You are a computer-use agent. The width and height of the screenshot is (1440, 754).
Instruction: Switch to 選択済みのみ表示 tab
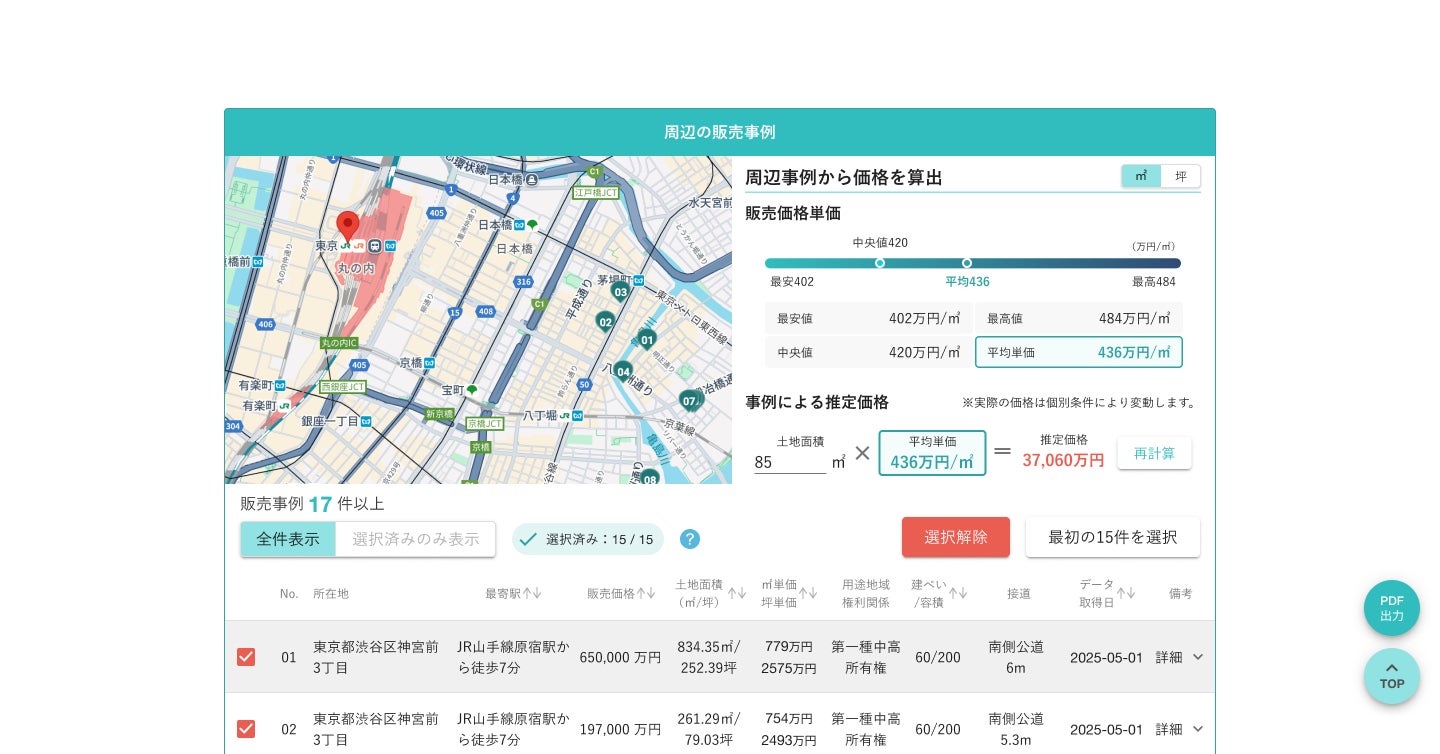(415, 539)
